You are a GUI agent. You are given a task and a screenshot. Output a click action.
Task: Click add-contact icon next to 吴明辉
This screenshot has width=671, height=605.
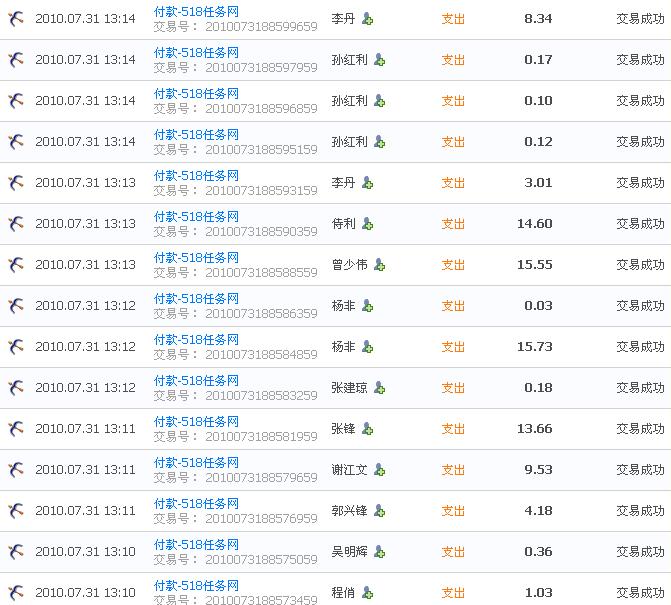coord(379,552)
